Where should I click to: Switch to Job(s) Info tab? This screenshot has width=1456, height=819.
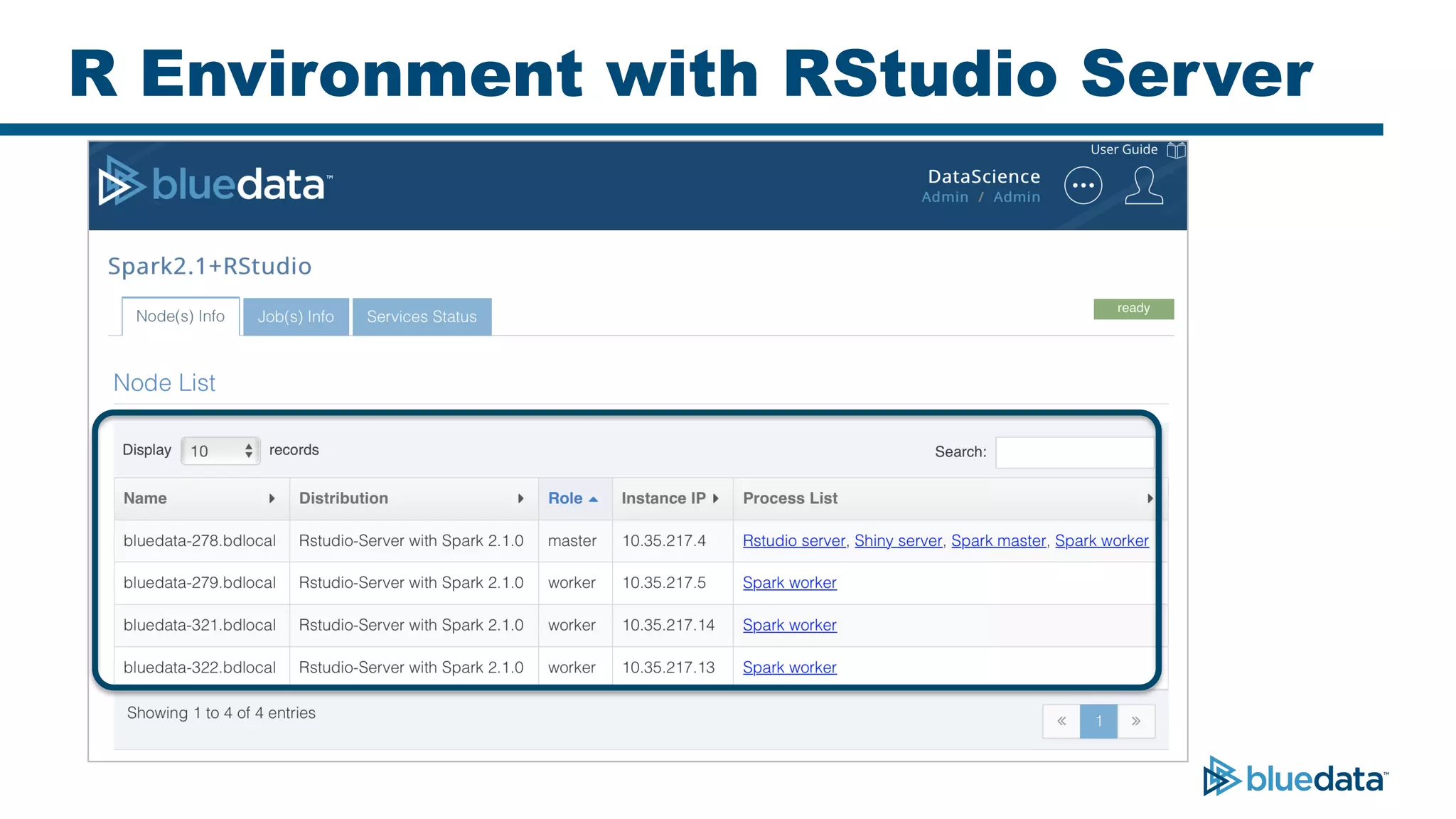point(296,316)
